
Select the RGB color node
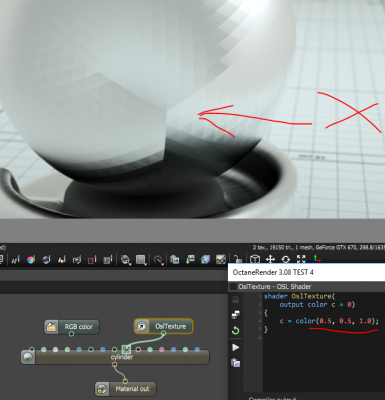click(72, 327)
